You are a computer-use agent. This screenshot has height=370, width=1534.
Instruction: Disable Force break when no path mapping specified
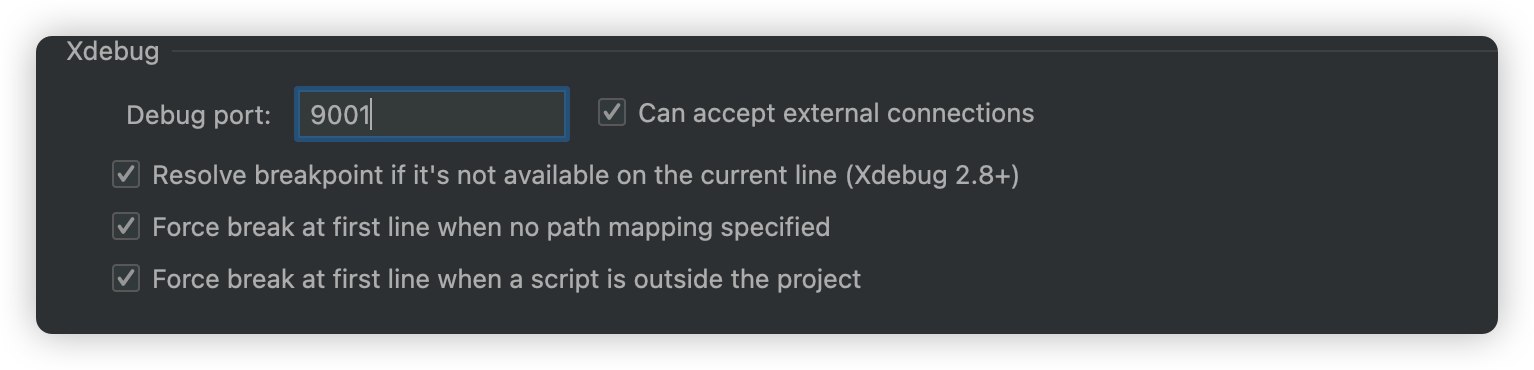tap(125, 227)
